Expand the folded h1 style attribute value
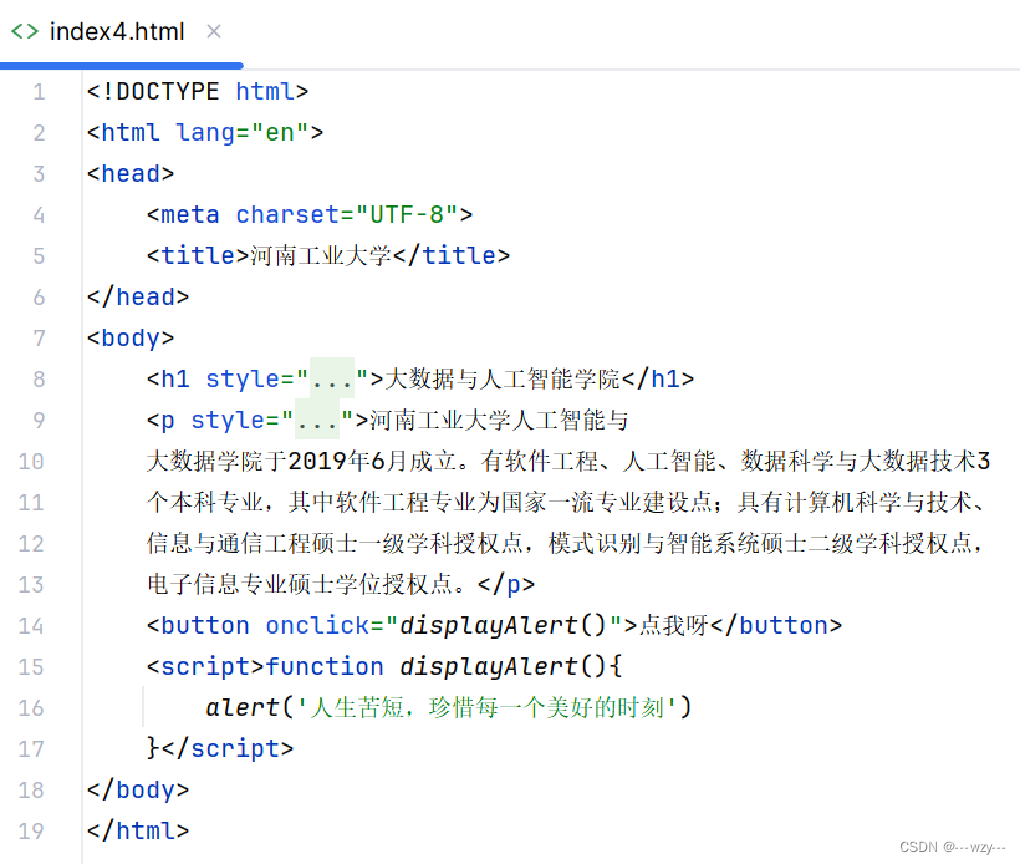1021x864 pixels. click(332, 378)
